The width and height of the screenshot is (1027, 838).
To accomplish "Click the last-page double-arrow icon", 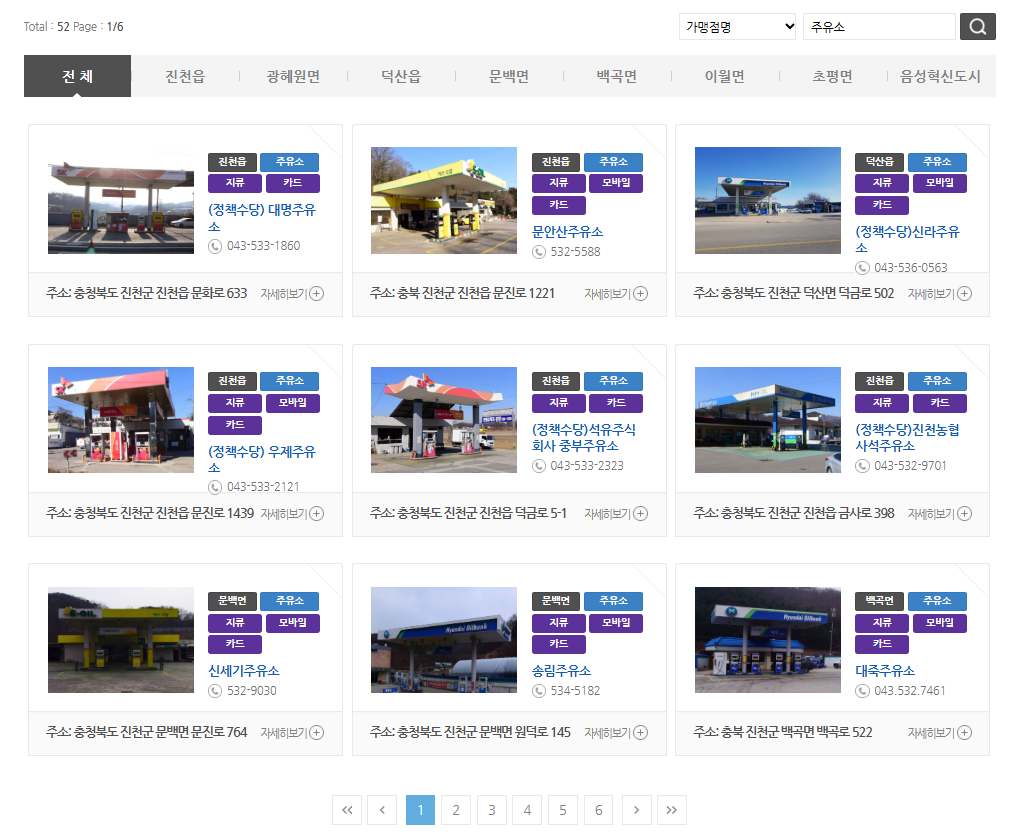I will (x=670, y=810).
